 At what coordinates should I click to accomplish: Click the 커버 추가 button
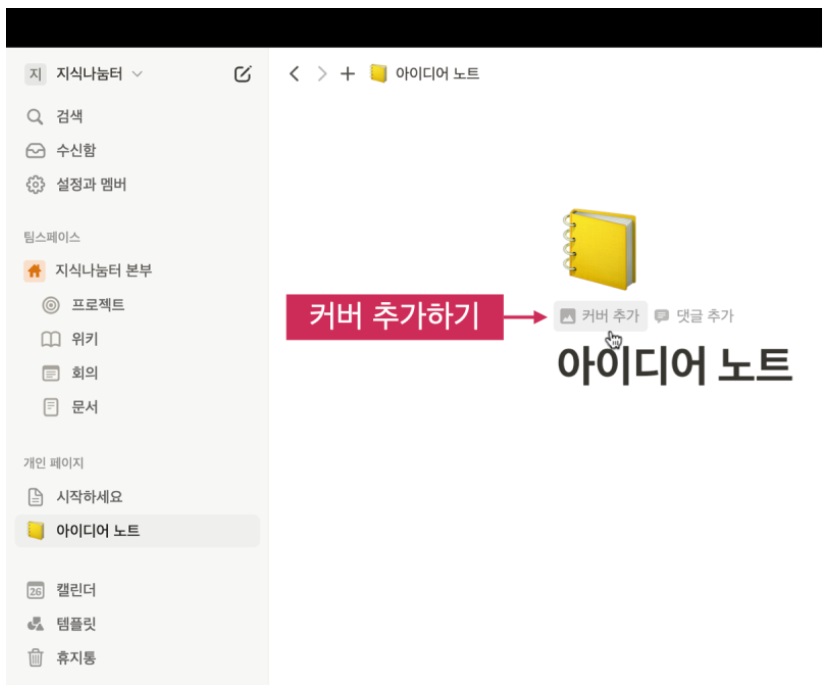coord(600,316)
